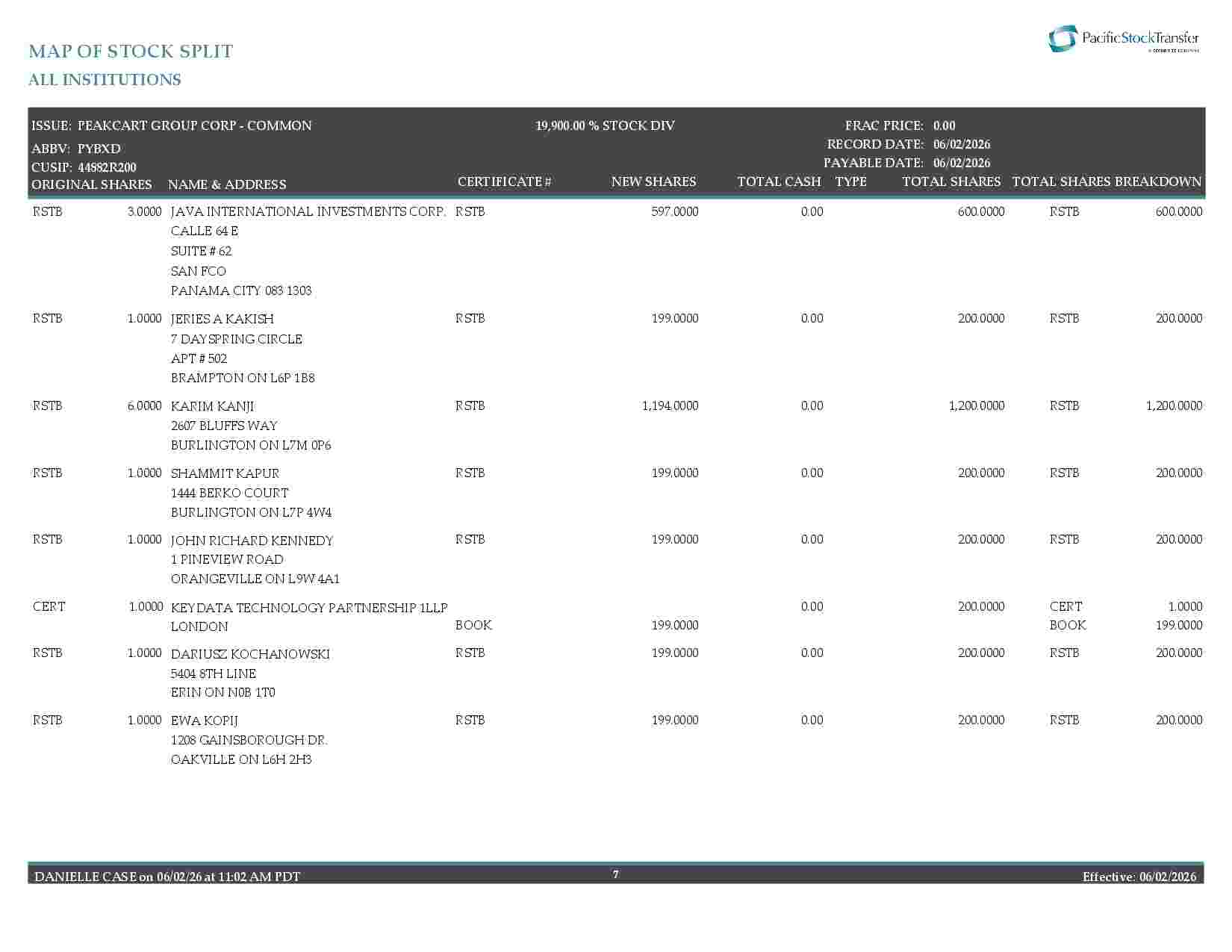Click the abbreviation PYBXD
The height and width of the screenshot is (952, 1232).
(99, 149)
